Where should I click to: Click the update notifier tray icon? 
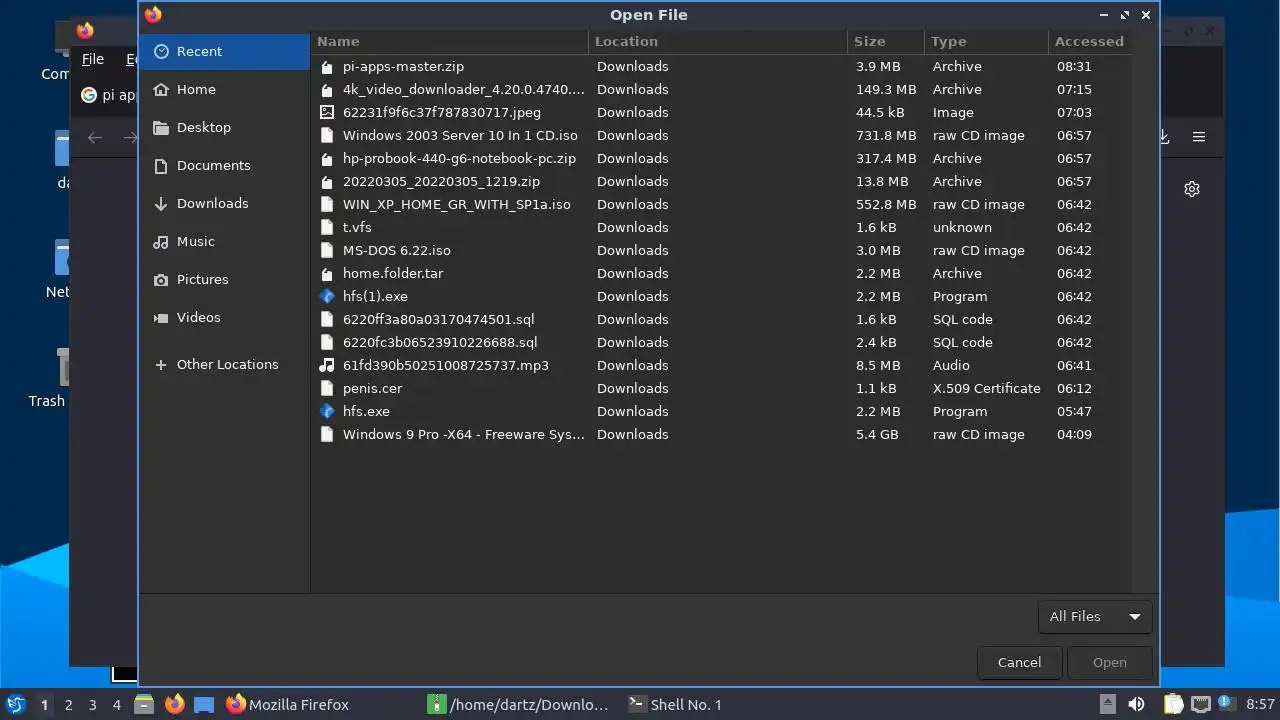pyautogui.click(x=1226, y=704)
